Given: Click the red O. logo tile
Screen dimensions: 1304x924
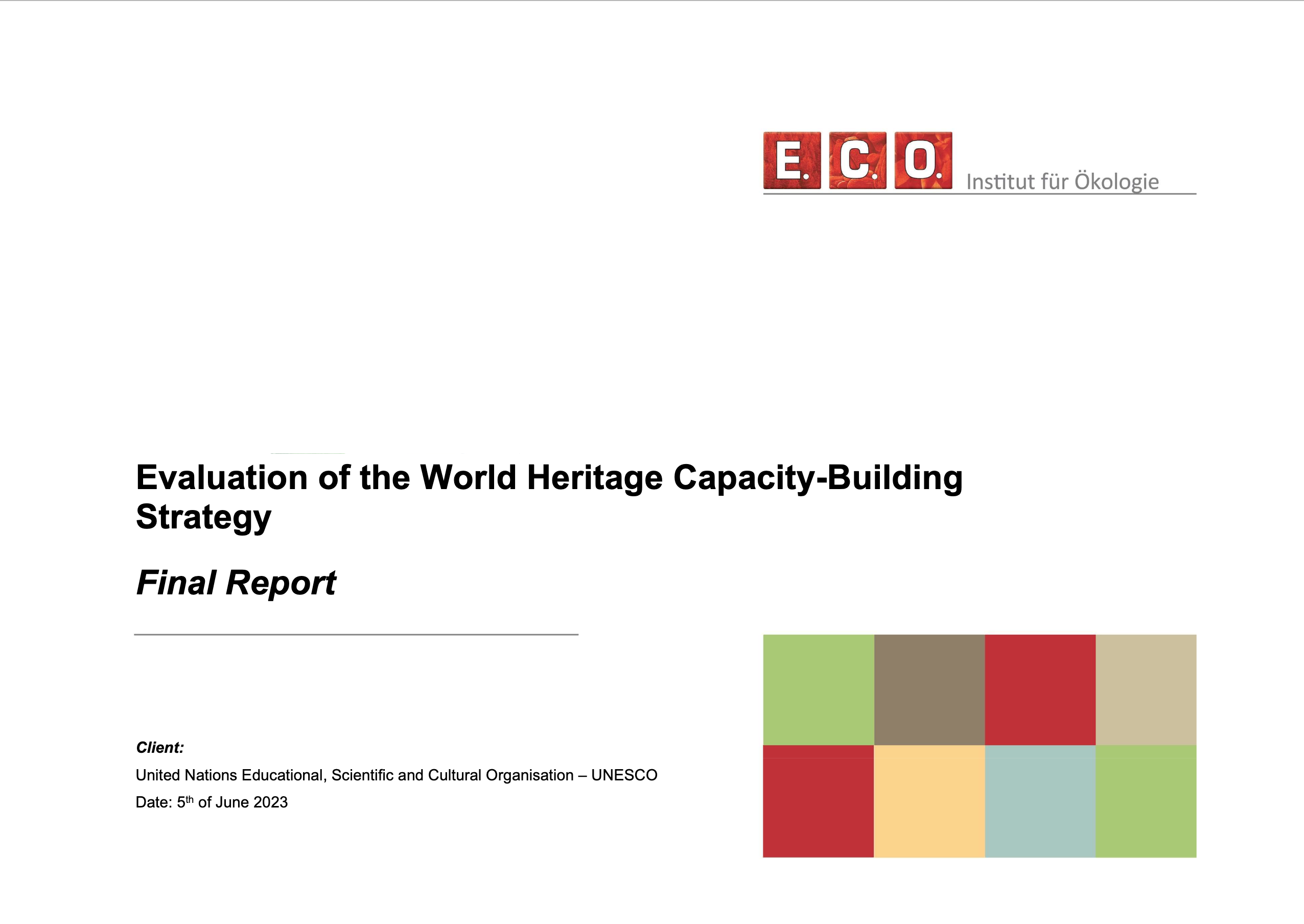Looking at the screenshot, I should coord(923,160).
